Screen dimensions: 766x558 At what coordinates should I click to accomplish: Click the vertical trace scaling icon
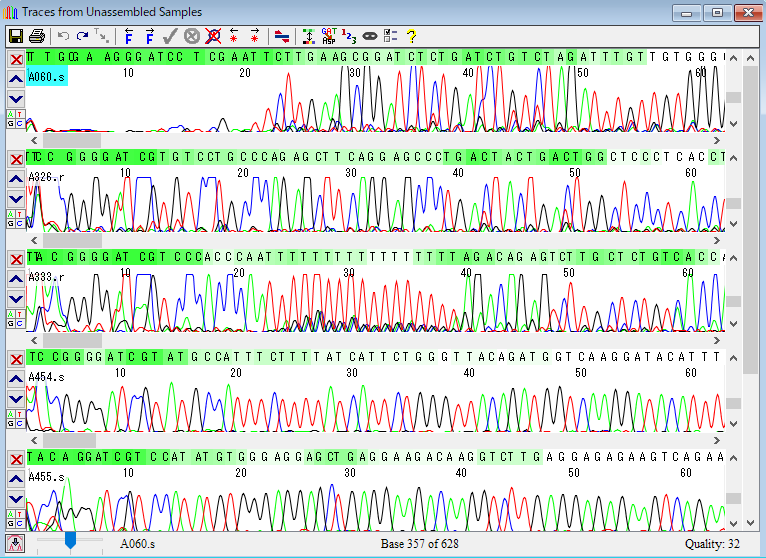[x=309, y=36]
